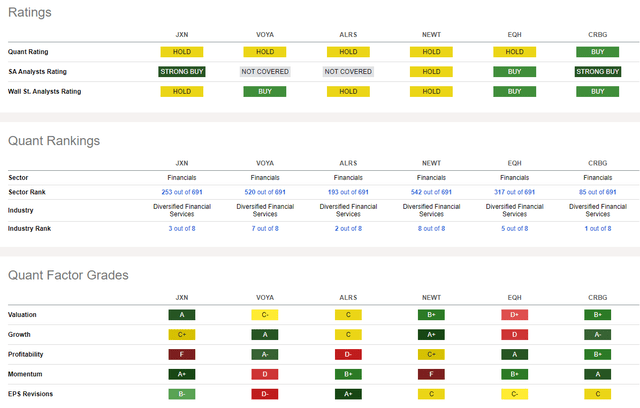Viewport: 640px width, 408px height.
Task: Click JXN SA Analysts STRONG BUY badge
Action: (182, 72)
